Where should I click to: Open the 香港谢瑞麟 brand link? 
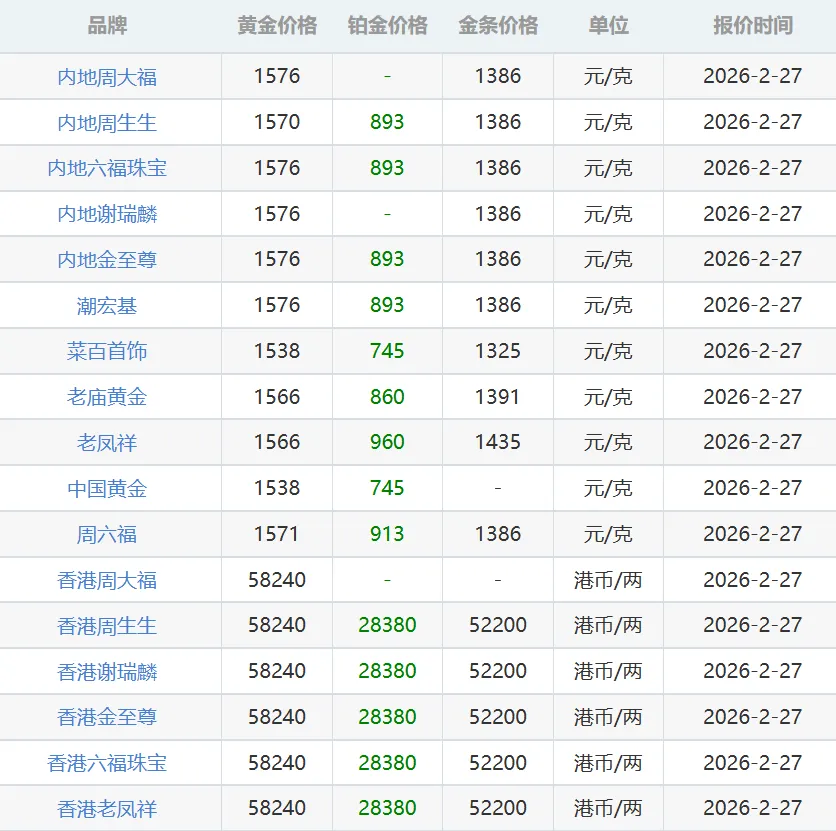click(x=107, y=672)
